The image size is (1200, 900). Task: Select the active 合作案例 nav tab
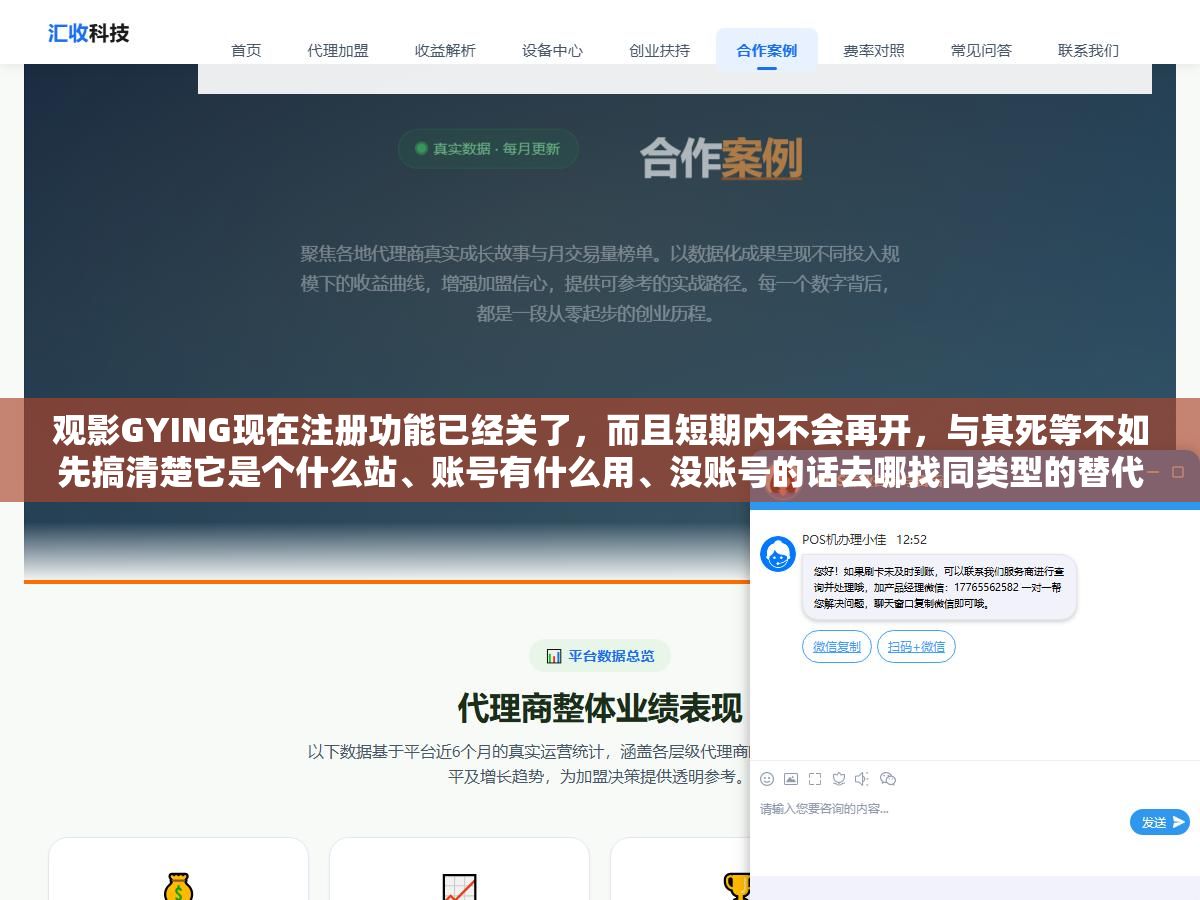[766, 50]
